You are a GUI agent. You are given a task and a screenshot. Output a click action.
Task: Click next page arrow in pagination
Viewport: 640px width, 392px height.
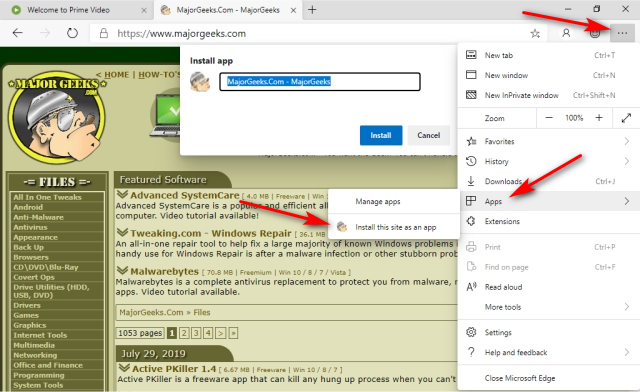(220, 333)
